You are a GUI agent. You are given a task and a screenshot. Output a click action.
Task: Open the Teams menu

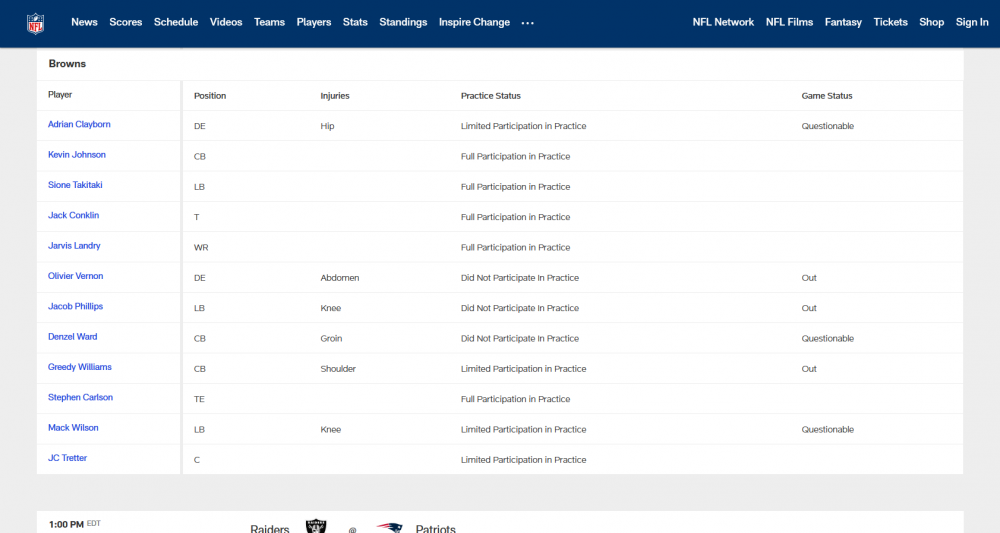[269, 22]
